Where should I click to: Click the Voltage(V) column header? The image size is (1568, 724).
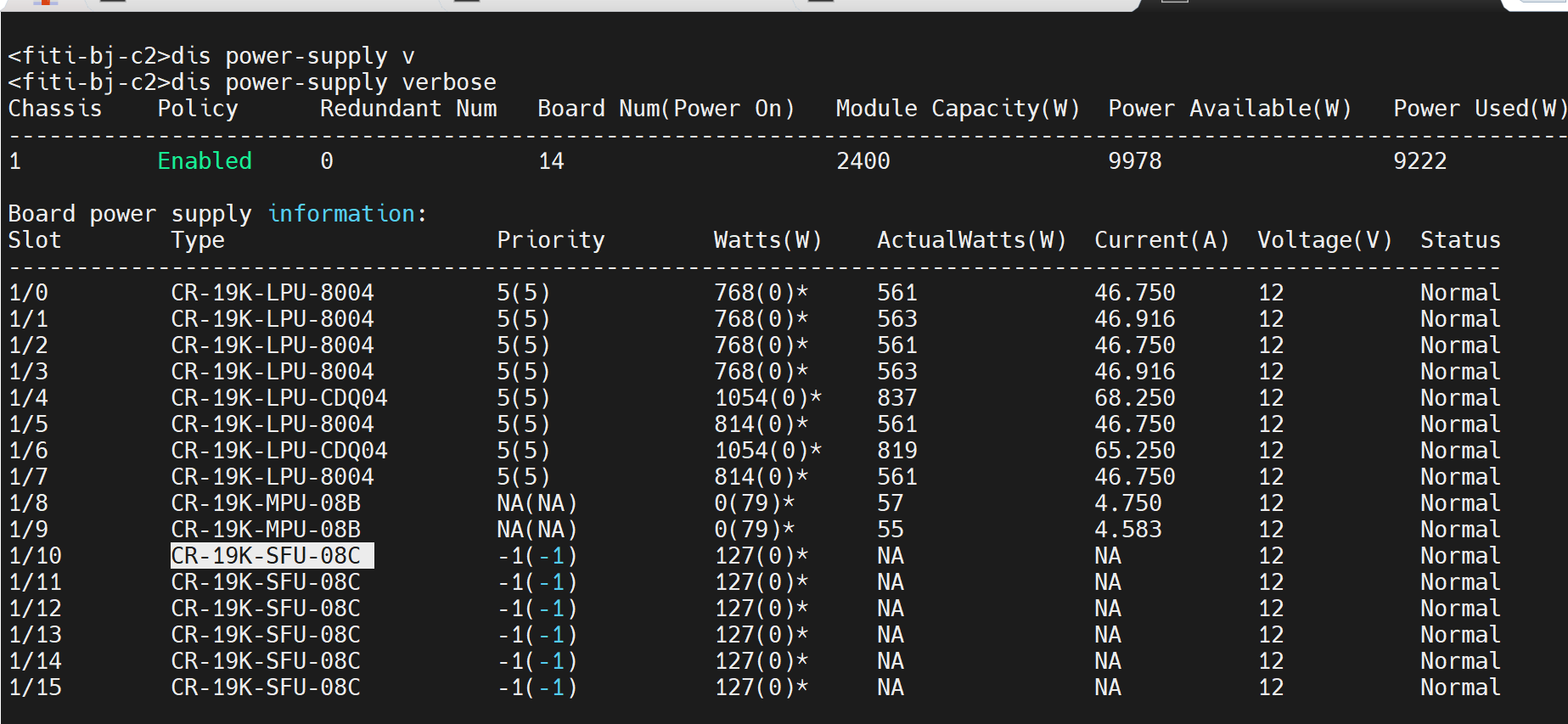coord(1324,240)
